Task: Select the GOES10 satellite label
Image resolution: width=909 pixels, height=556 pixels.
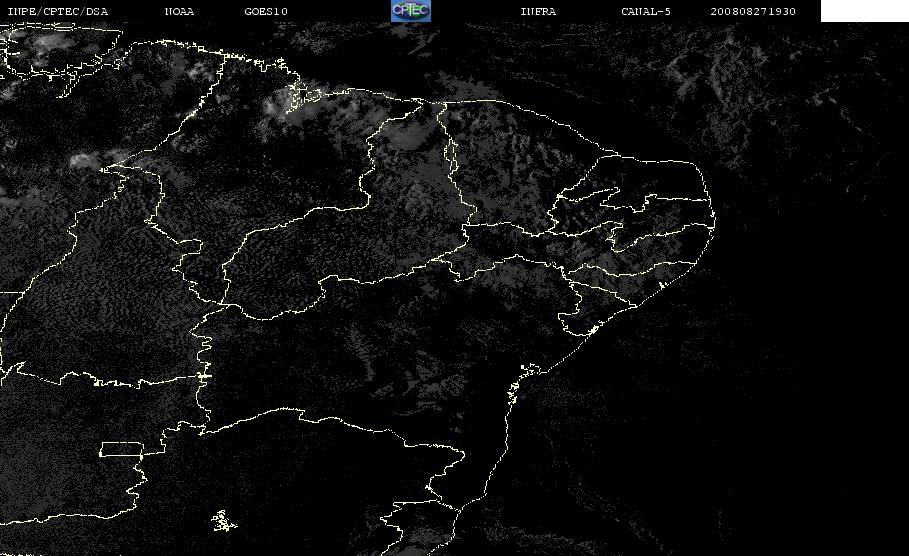Action: pos(266,12)
